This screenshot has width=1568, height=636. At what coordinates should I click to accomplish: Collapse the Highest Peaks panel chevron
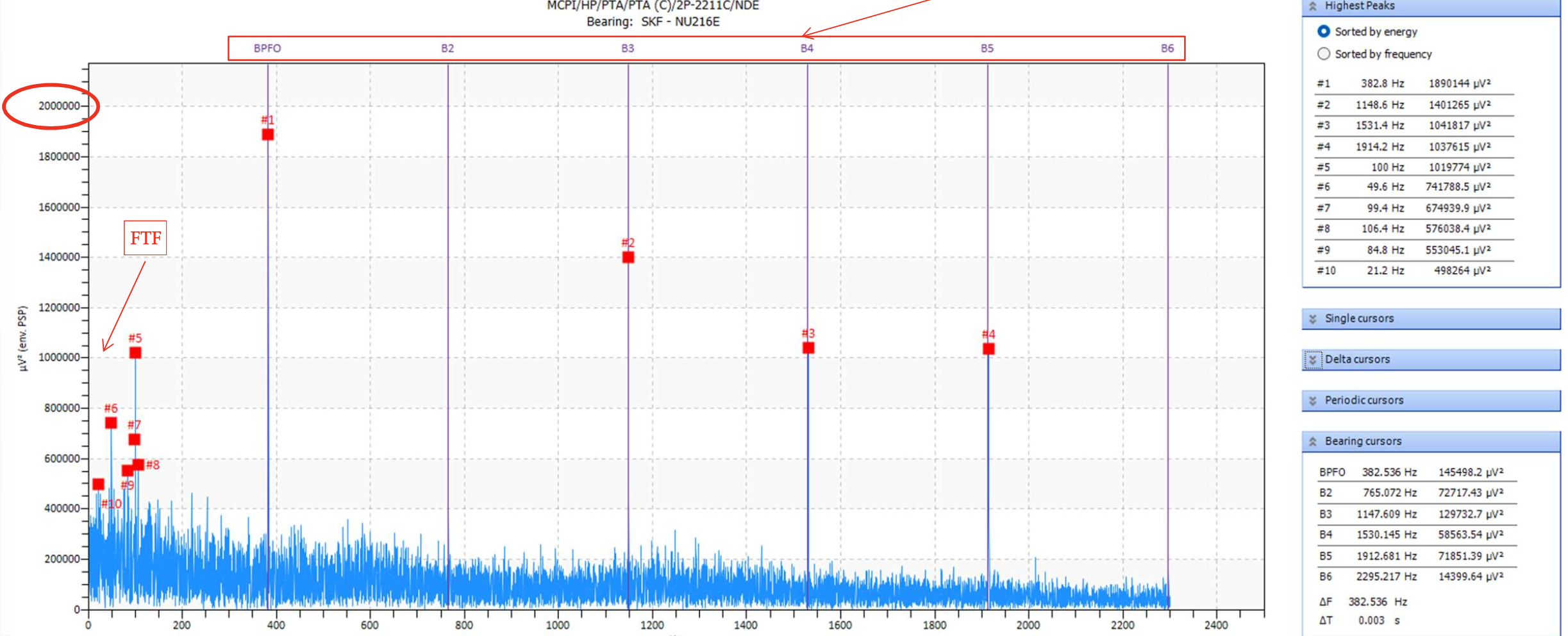click(1313, 6)
